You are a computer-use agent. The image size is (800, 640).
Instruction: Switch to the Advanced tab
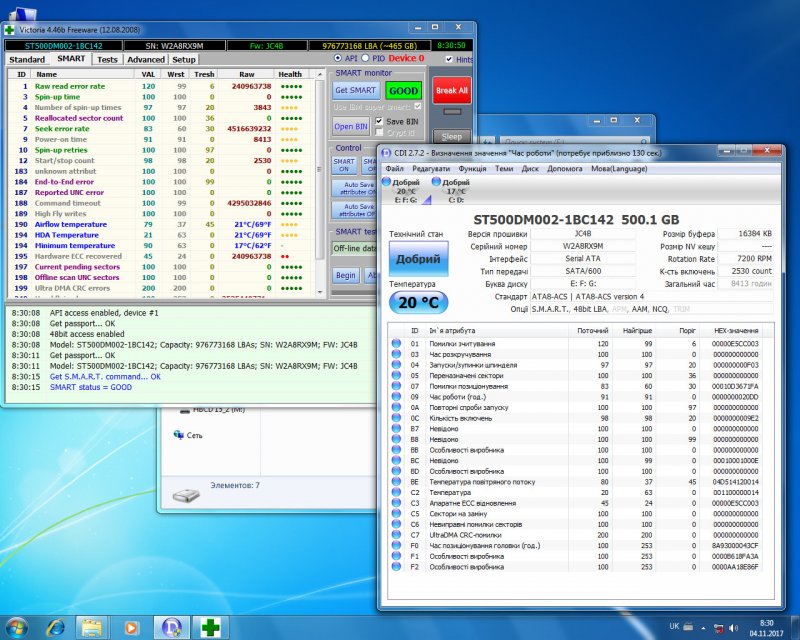146,59
